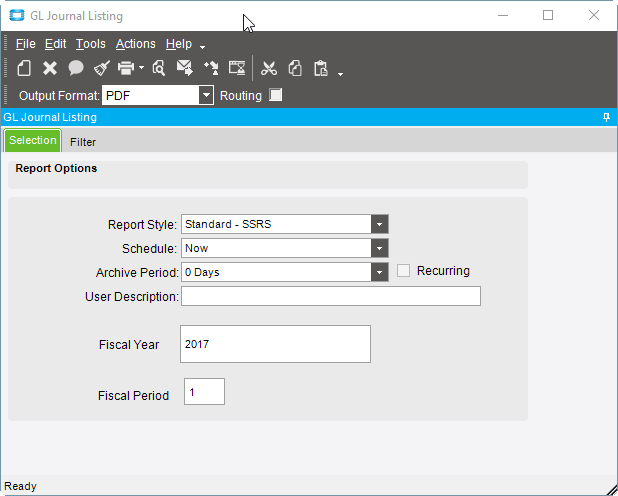Pin the GL Journal Listing panel
Viewport: 618px width, 496px height.
click(x=606, y=117)
